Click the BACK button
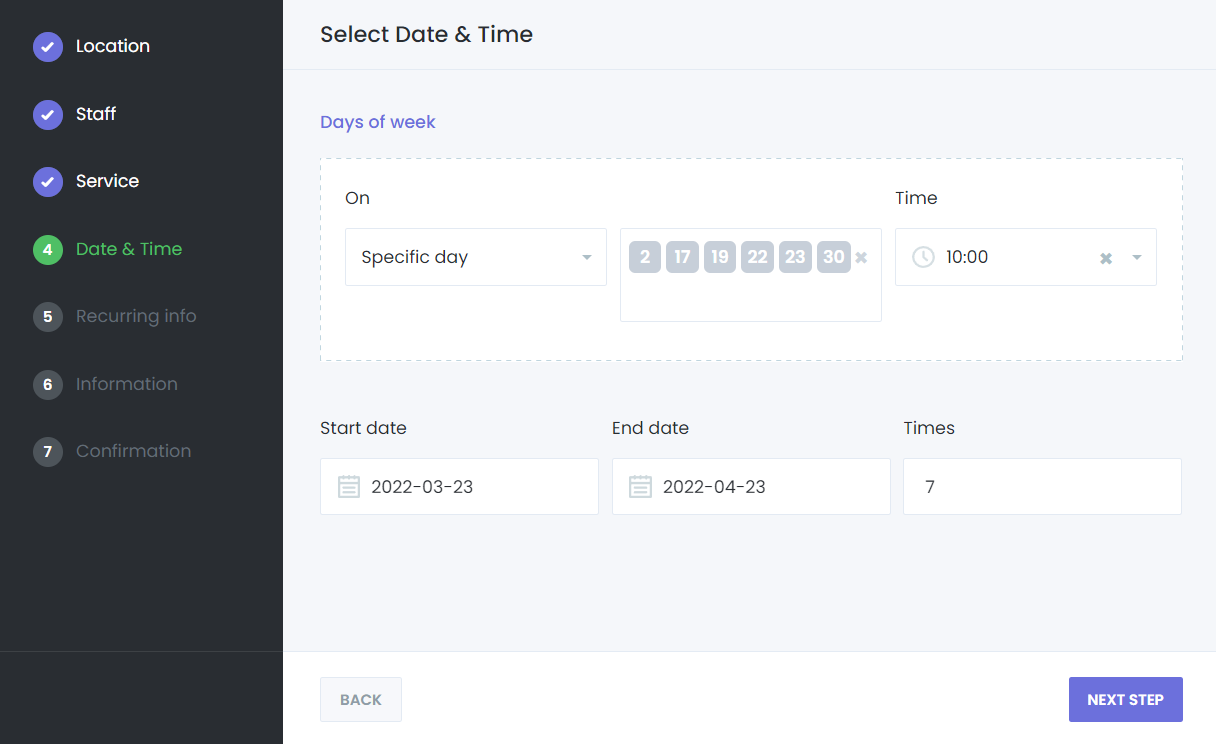Screen dimensions: 1216x744 [360, 700]
